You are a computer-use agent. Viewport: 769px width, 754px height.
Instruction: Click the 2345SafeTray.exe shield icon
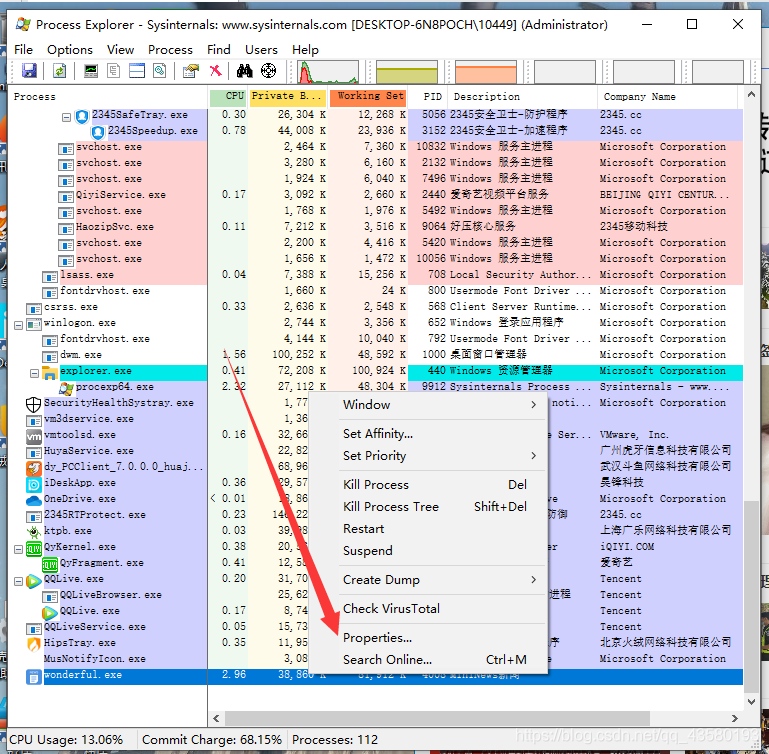pyautogui.click(x=82, y=116)
